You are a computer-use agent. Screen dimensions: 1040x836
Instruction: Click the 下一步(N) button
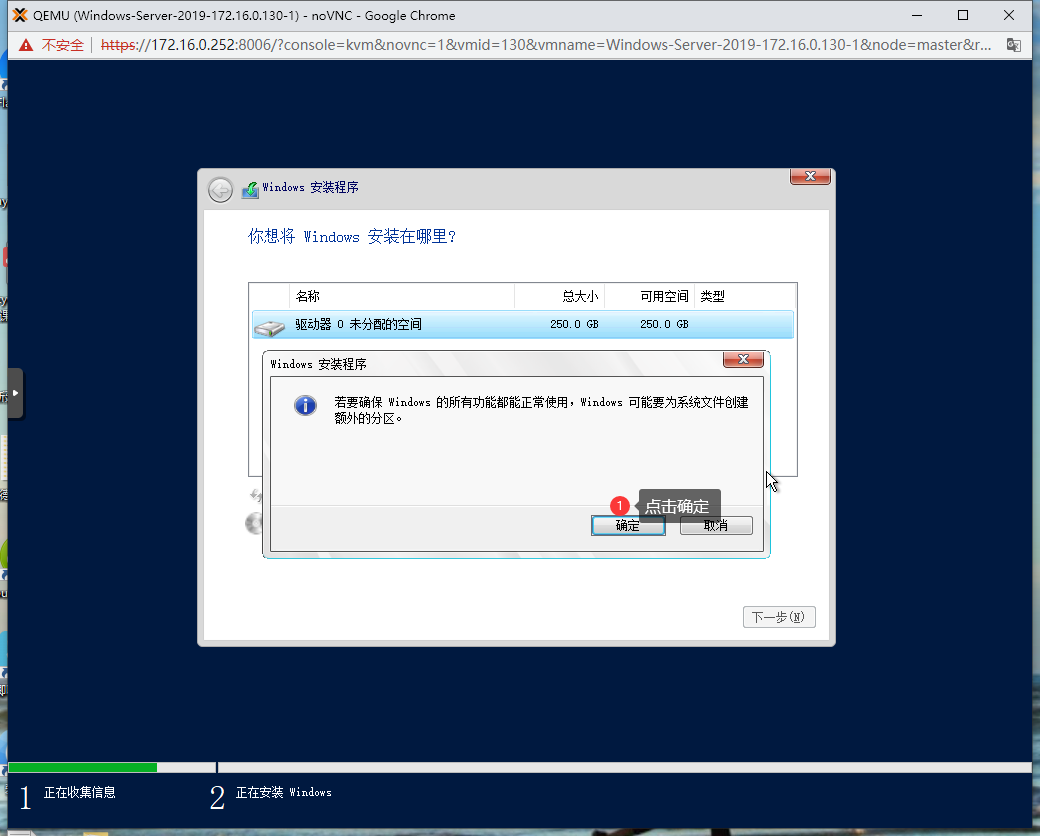779,617
